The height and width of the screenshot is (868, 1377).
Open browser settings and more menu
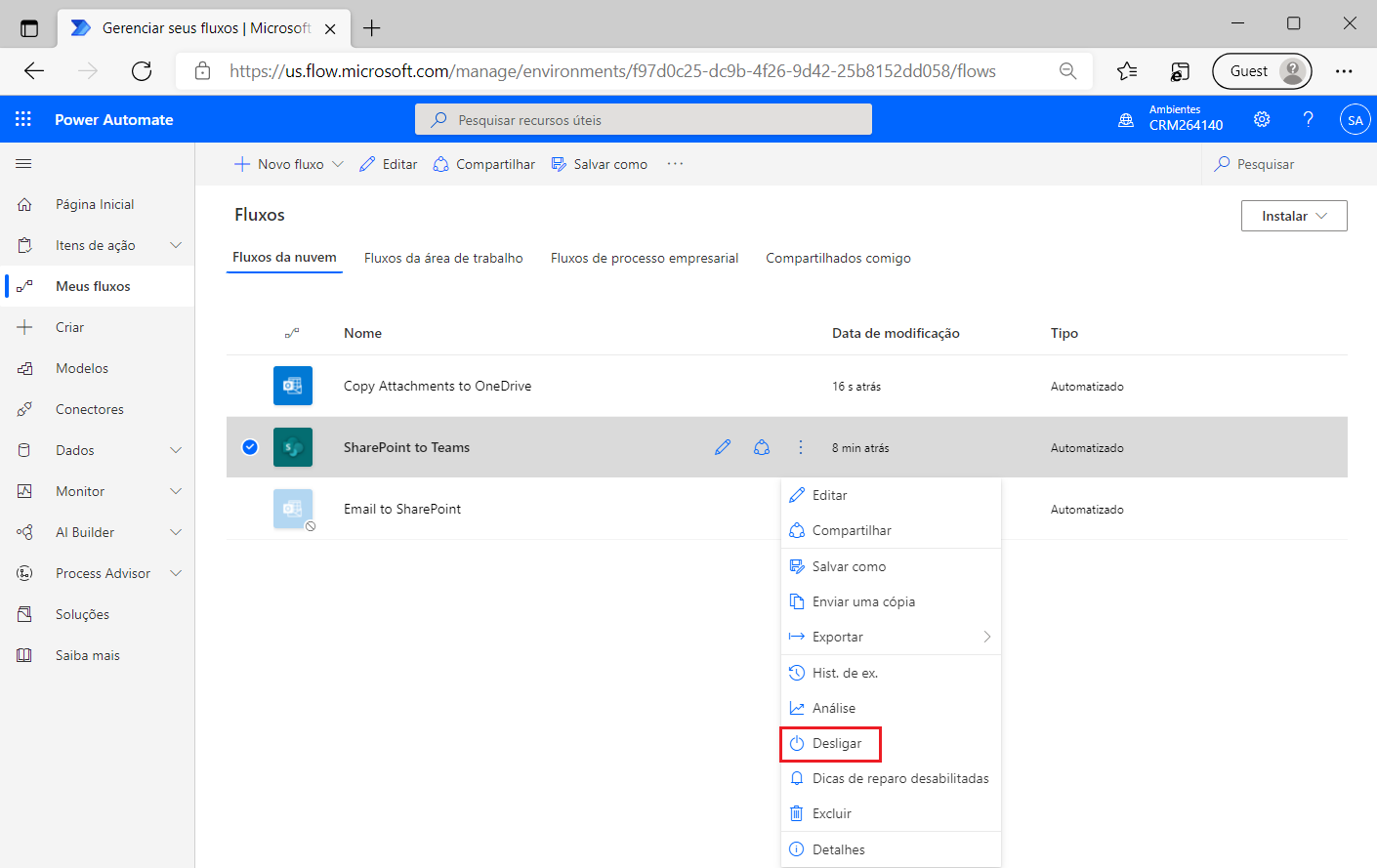(x=1344, y=70)
